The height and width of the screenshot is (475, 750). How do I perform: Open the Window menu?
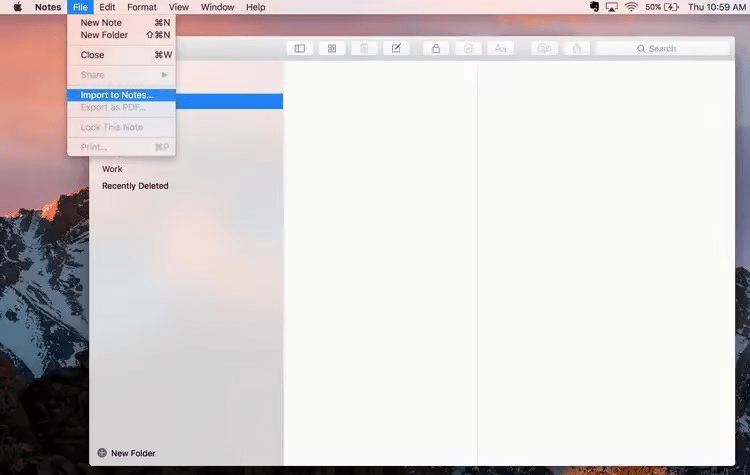[217, 7]
